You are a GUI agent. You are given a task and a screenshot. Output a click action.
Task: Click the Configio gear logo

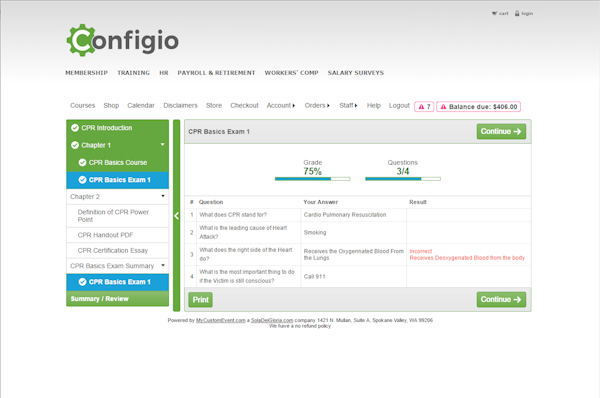[x=81, y=40]
